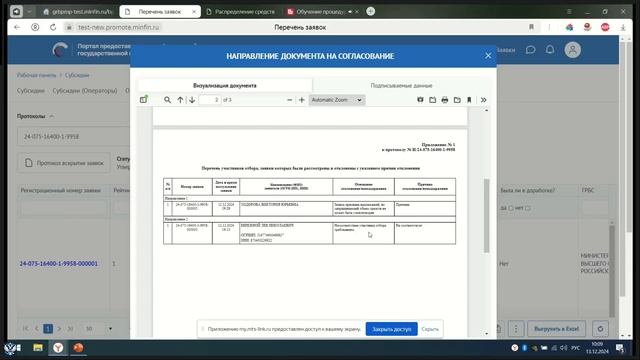Click protocol field 24-075-16400-1-9958
Image resolution: width=640 pixels, height=360 pixels.
pos(73,136)
